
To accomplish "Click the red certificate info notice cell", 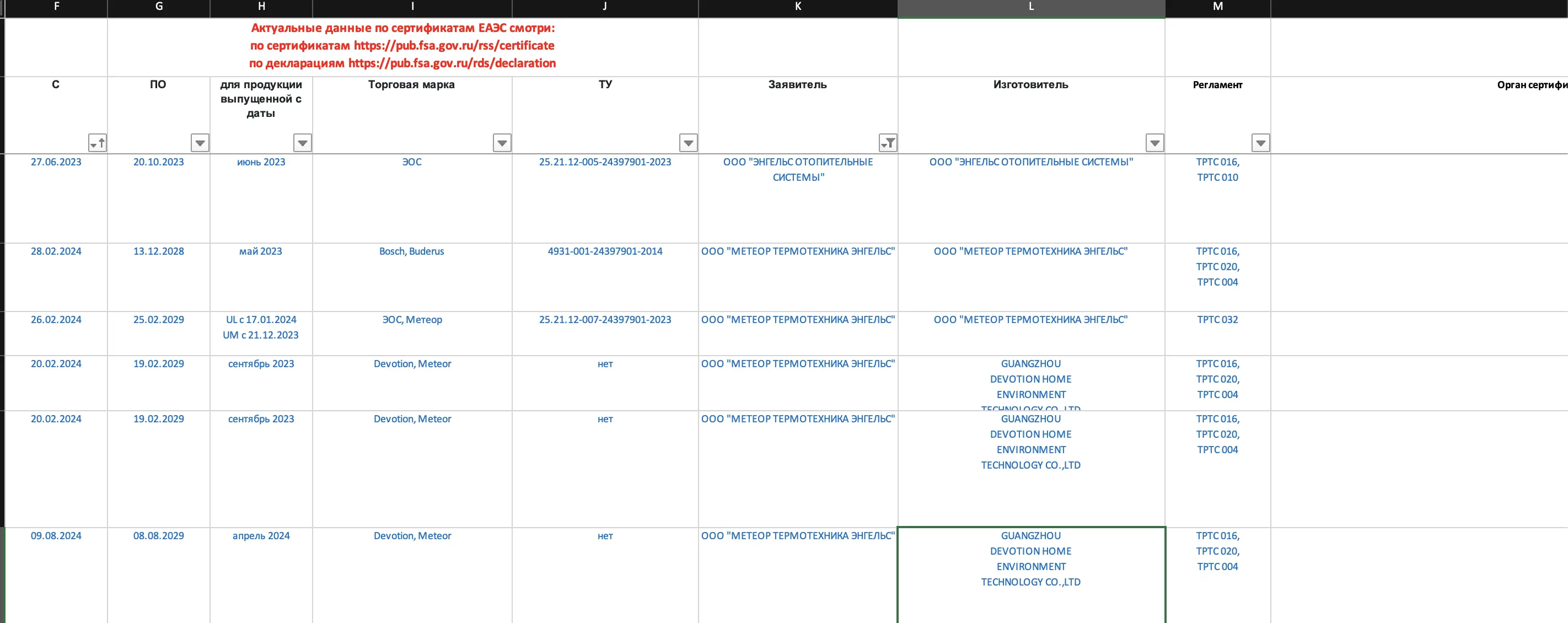I will click(402, 47).
